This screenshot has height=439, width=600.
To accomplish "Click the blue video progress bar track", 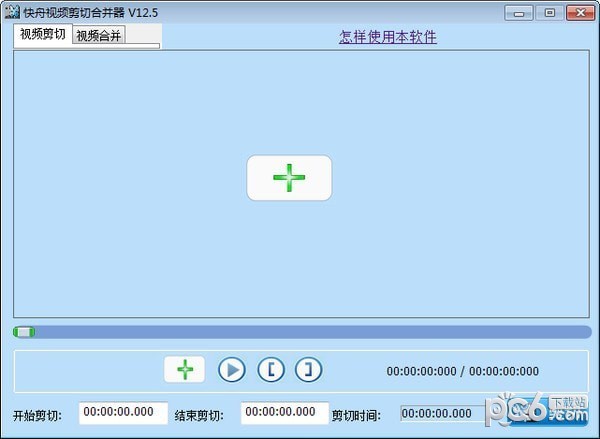I will (x=302, y=332).
